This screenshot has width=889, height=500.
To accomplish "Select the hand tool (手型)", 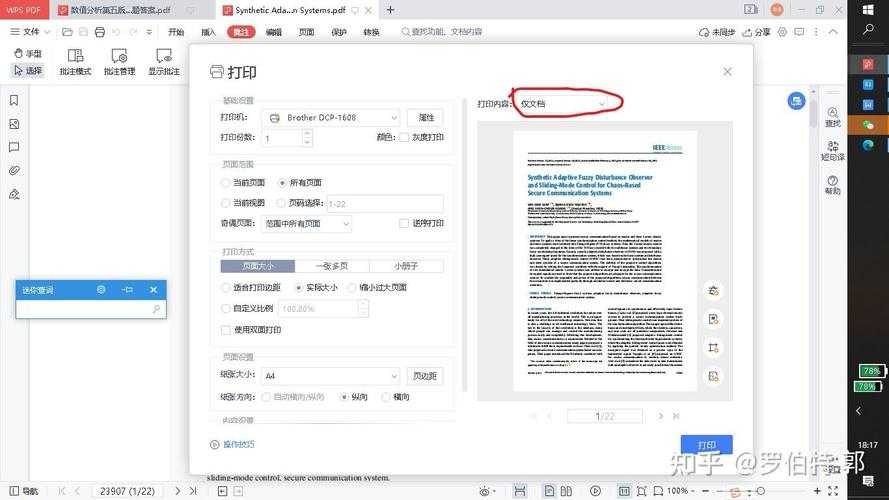I will point(28,53).
